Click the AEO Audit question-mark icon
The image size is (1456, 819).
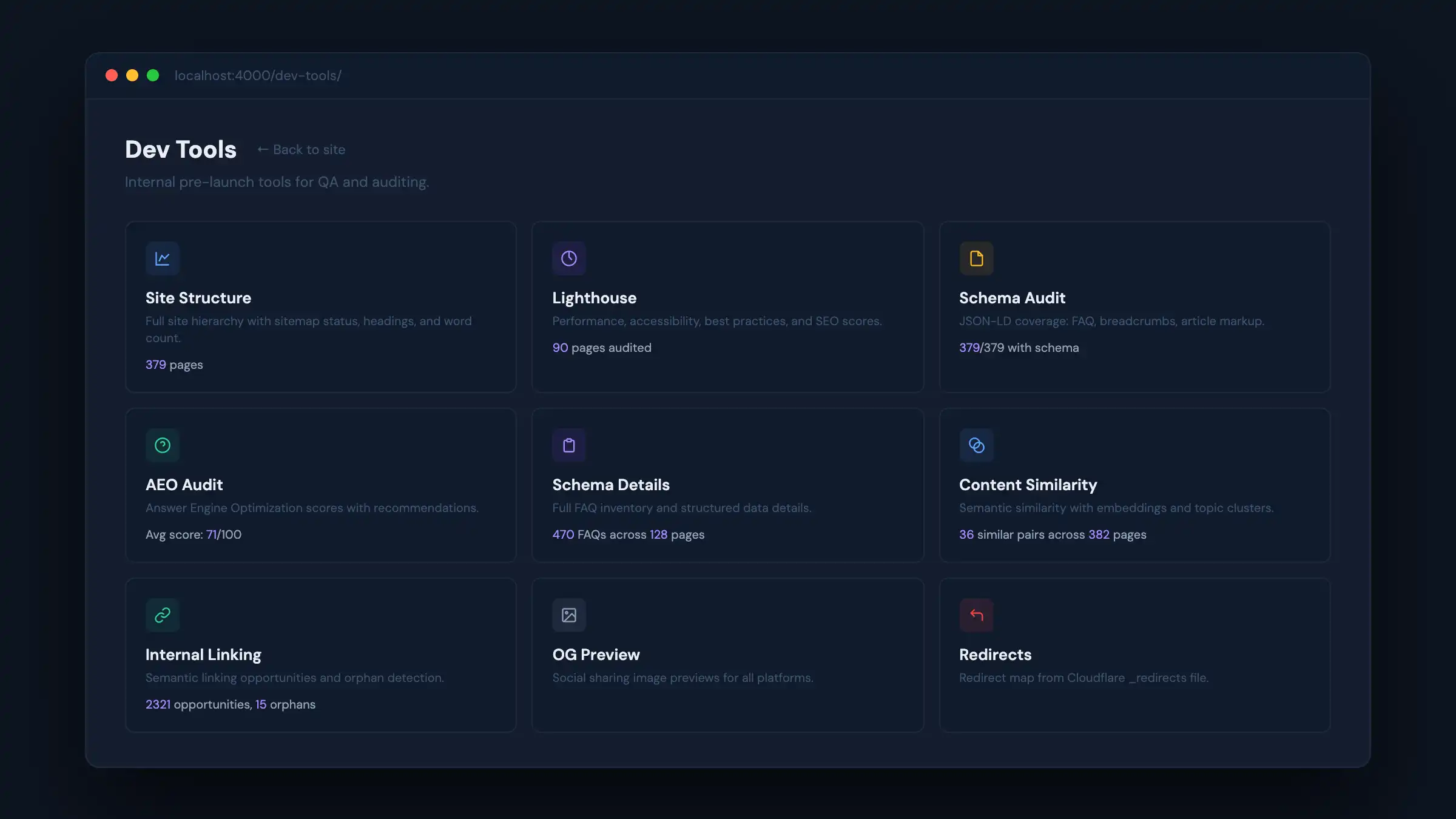click(162, 445)
